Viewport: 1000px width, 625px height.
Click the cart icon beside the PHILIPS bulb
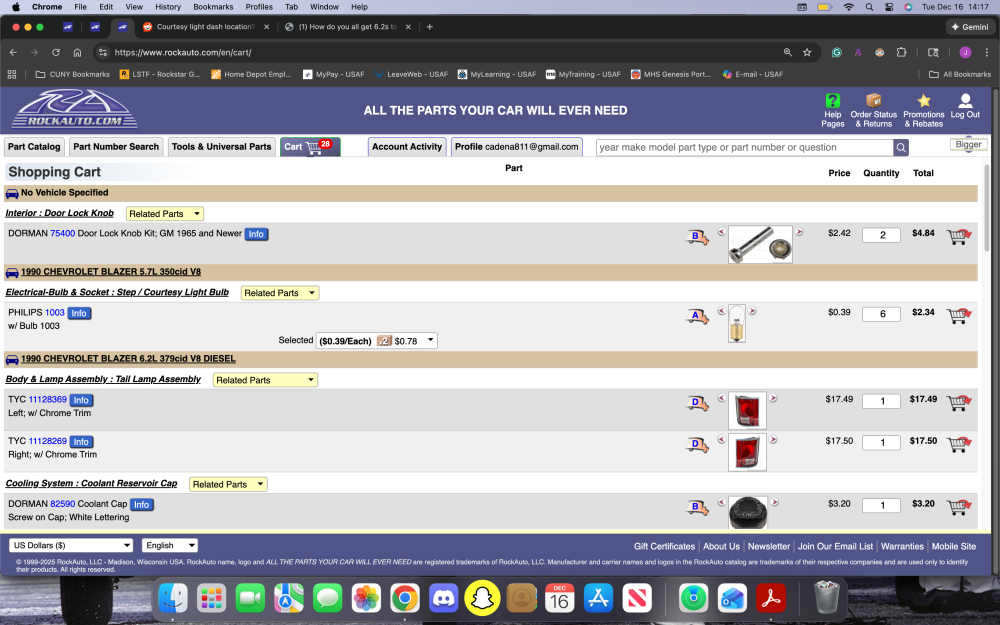click(958, 313)
